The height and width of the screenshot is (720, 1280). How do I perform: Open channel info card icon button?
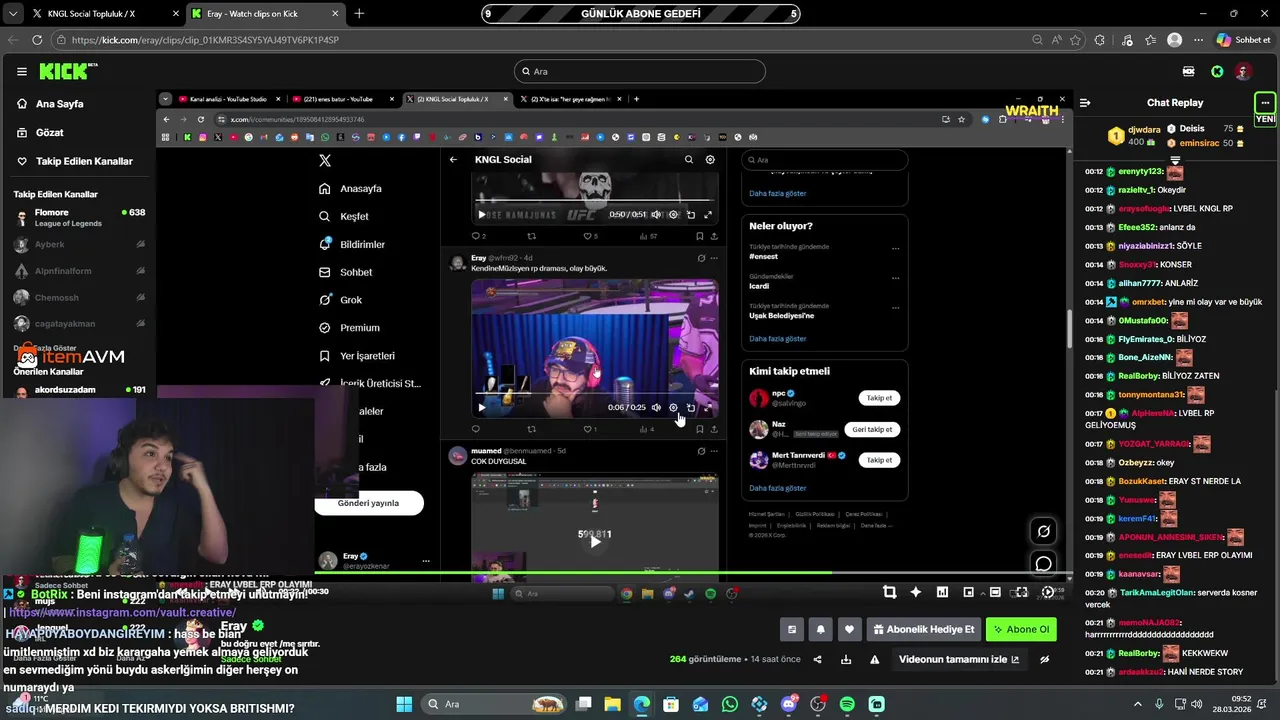click(792, 629)
